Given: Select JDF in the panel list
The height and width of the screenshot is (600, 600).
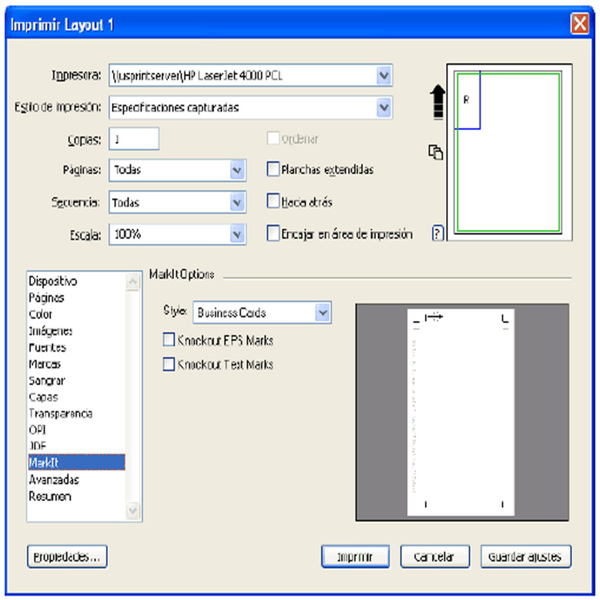Looking at the screenshot, I should [x=77, y=446].
